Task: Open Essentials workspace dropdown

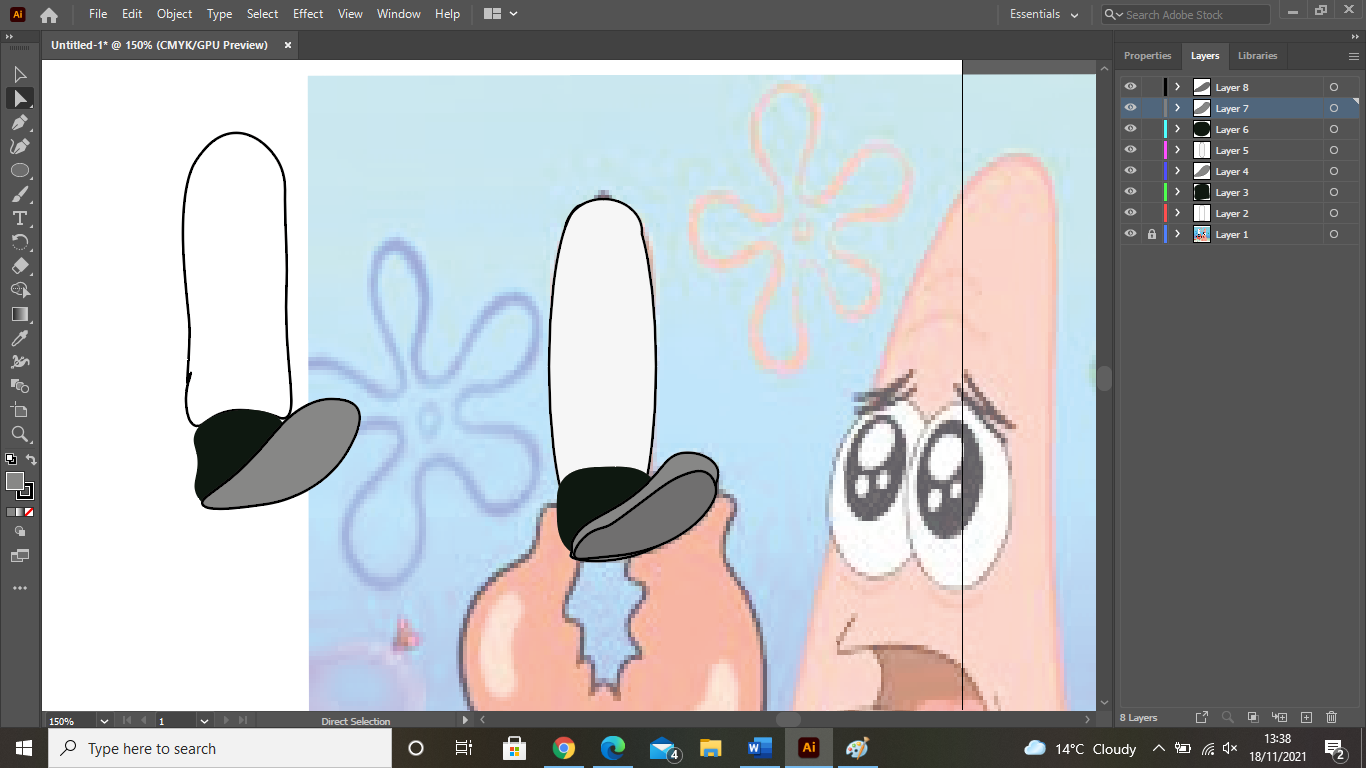Action: click(x=1044, y=15)
